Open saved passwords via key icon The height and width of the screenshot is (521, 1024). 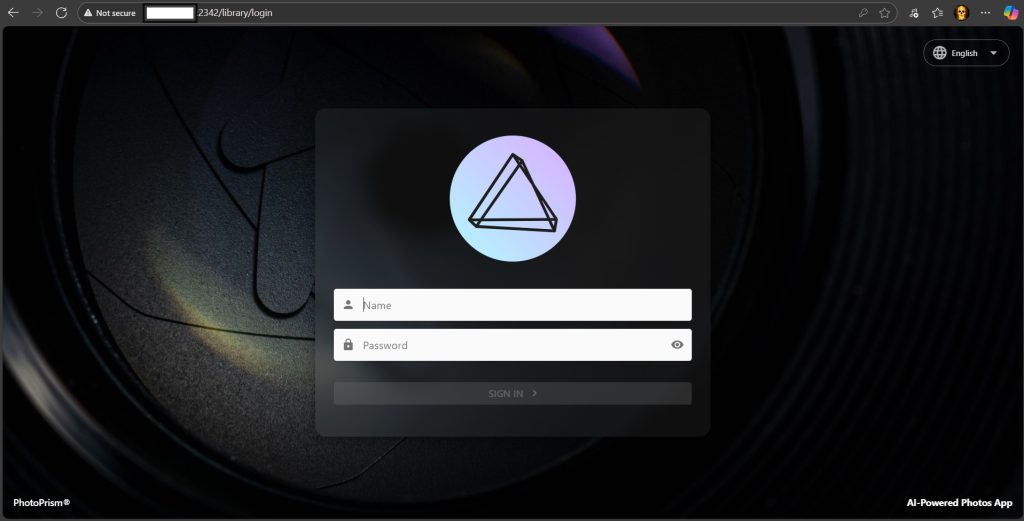(862, 13)
